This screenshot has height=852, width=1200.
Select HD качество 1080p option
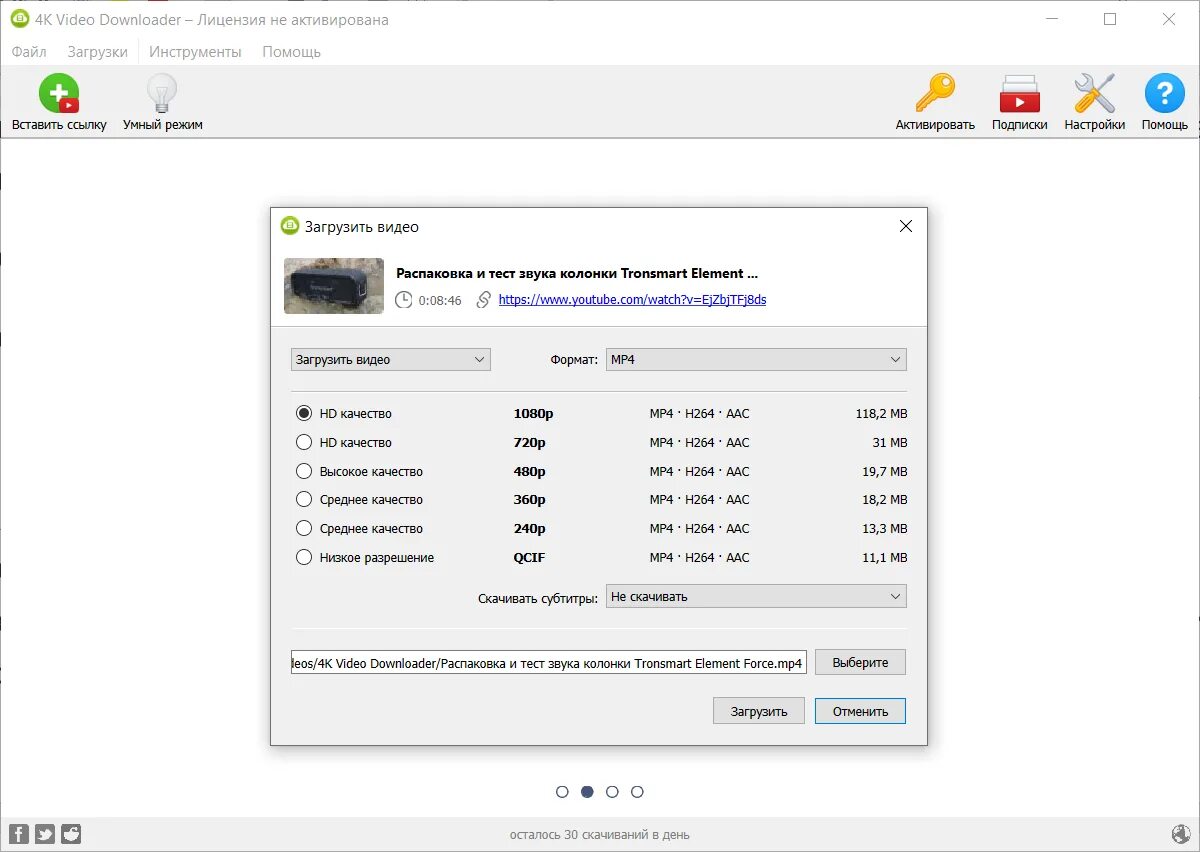(x=304, y=413)
